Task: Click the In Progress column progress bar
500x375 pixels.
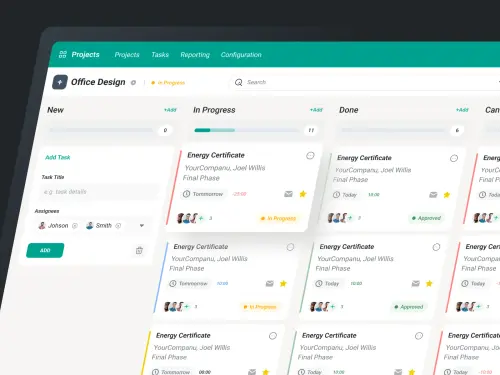Action: [x=246, y=130]
